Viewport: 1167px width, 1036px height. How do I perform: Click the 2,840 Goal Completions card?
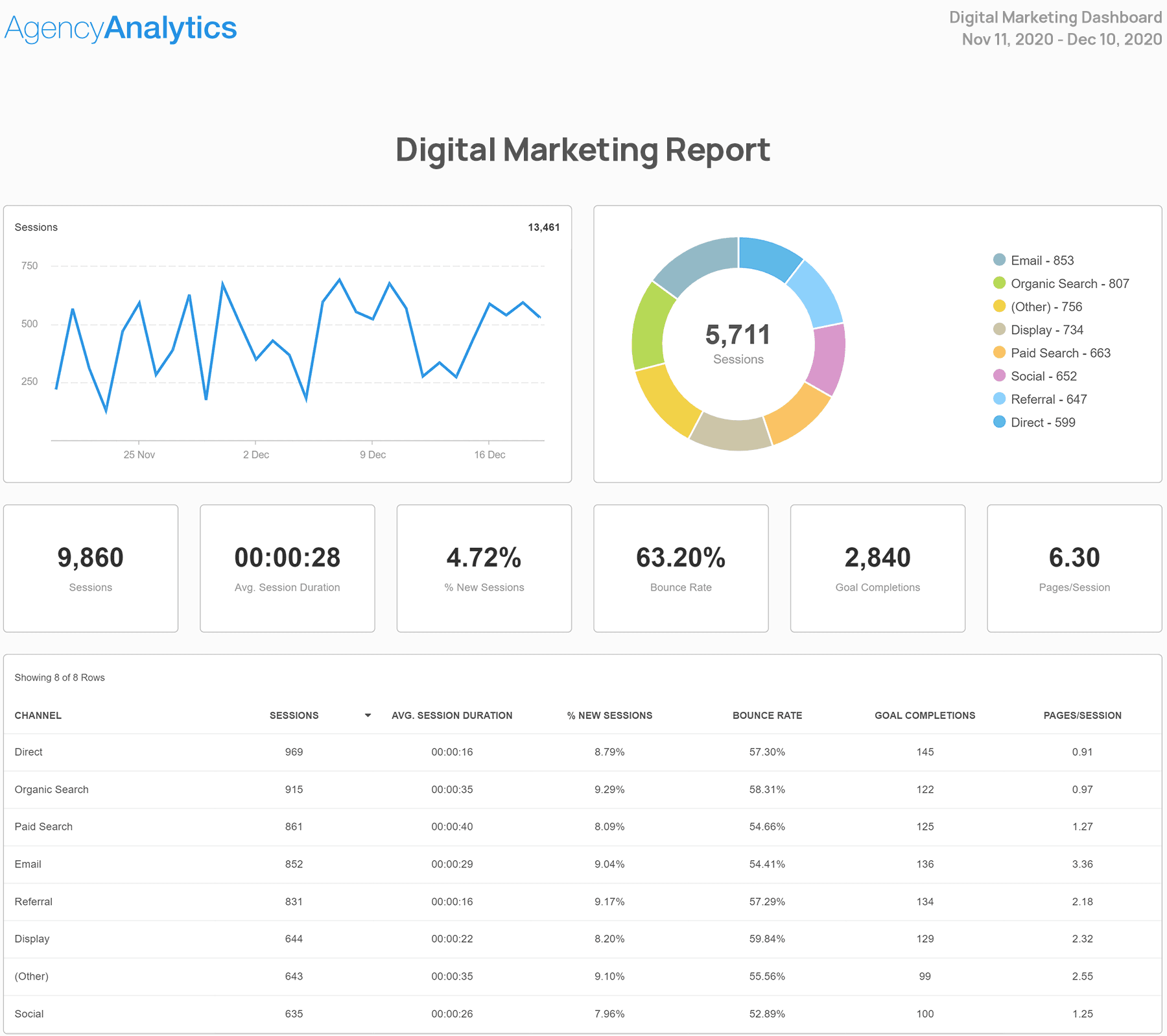pyautogui.click(x=877, y=568)
